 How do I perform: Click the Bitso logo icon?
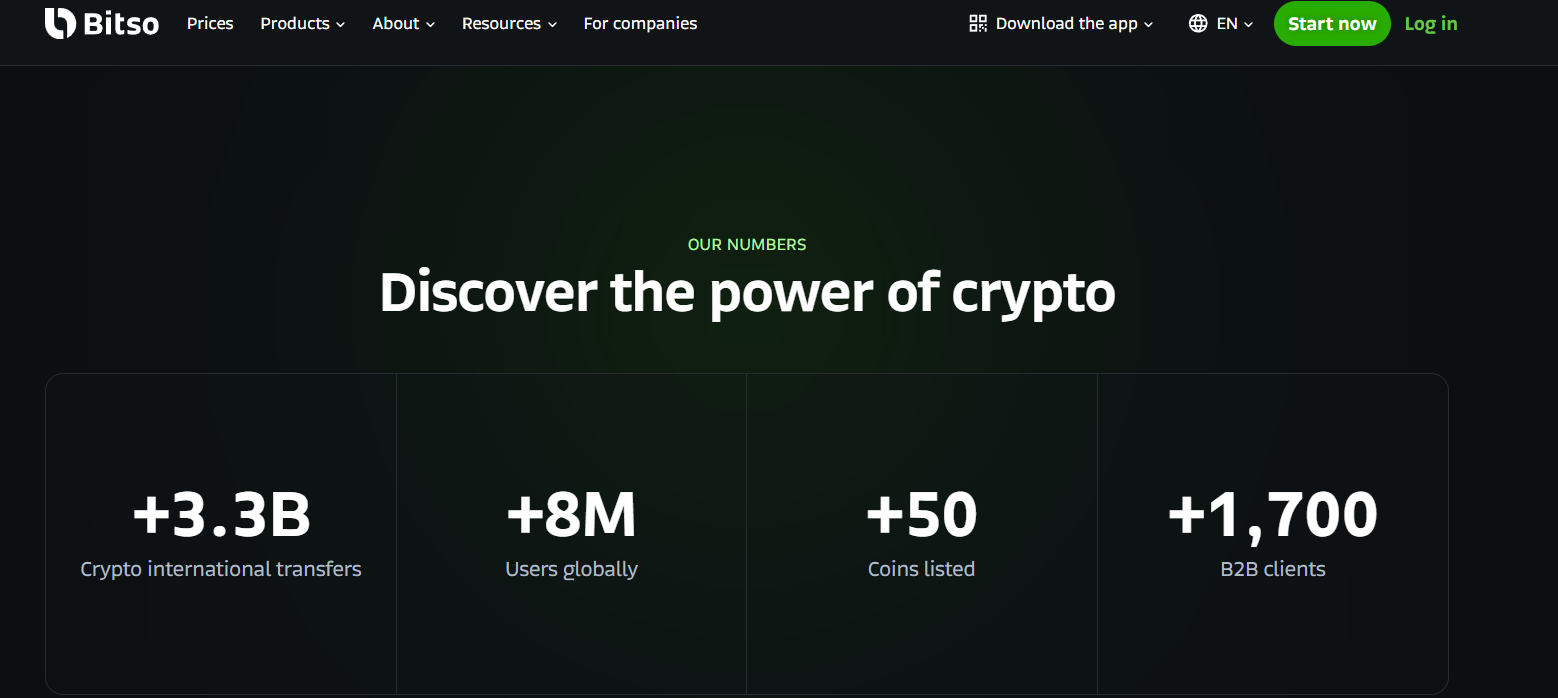point(60,23)
